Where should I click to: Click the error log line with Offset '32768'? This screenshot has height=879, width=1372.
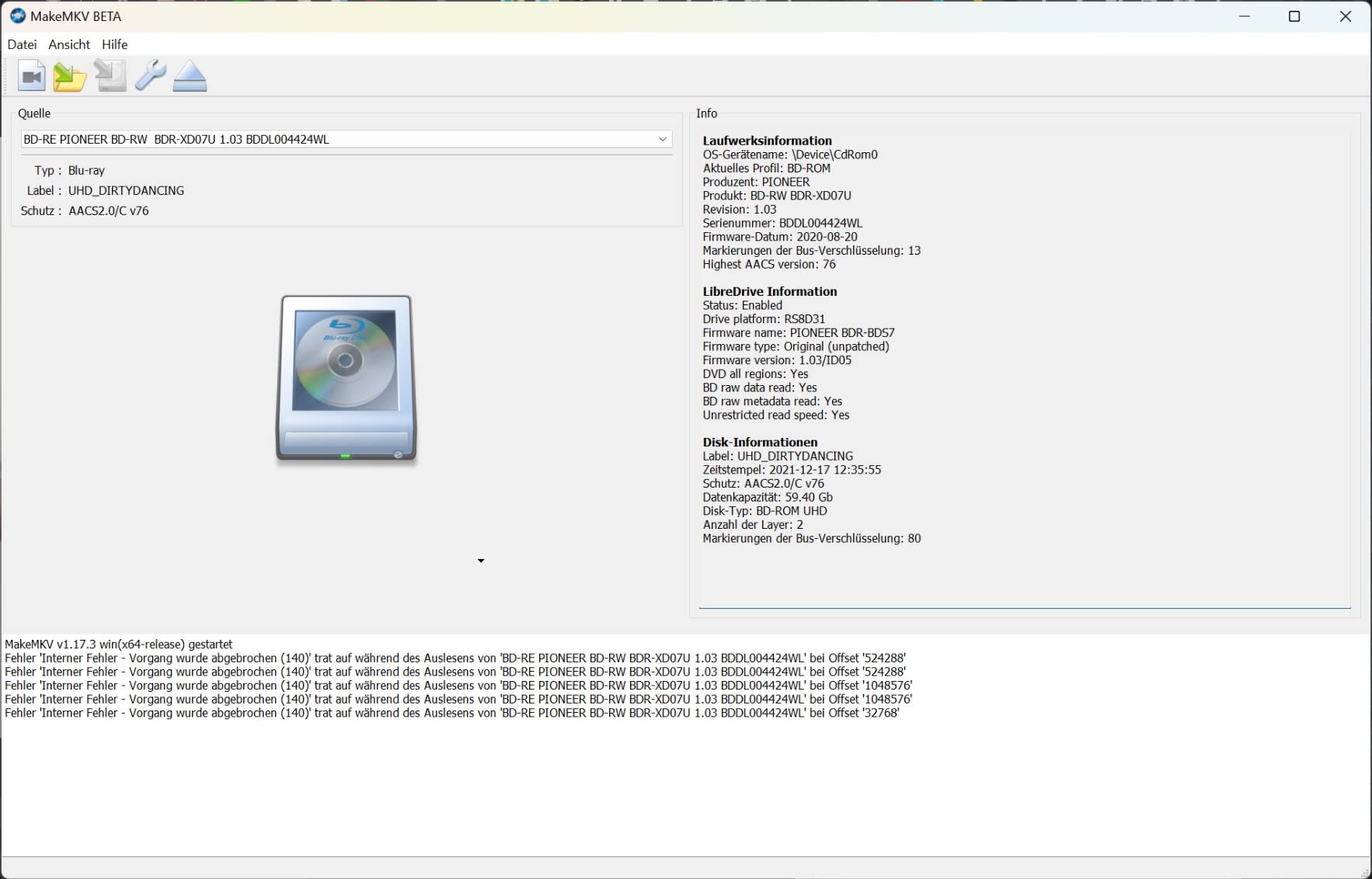(x=452, y=713)
